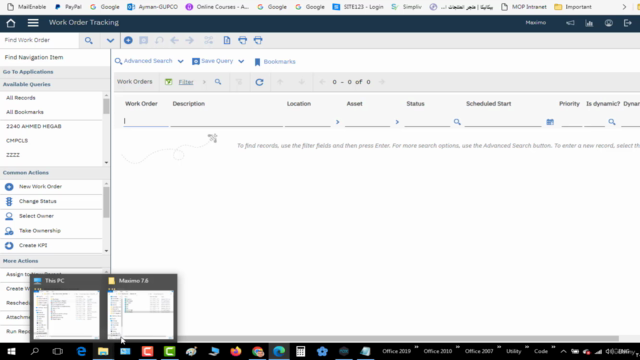Expand the Find Work Order dropdown arrow
The width and height of the screenshot is (640, 360).
point(110,40)
